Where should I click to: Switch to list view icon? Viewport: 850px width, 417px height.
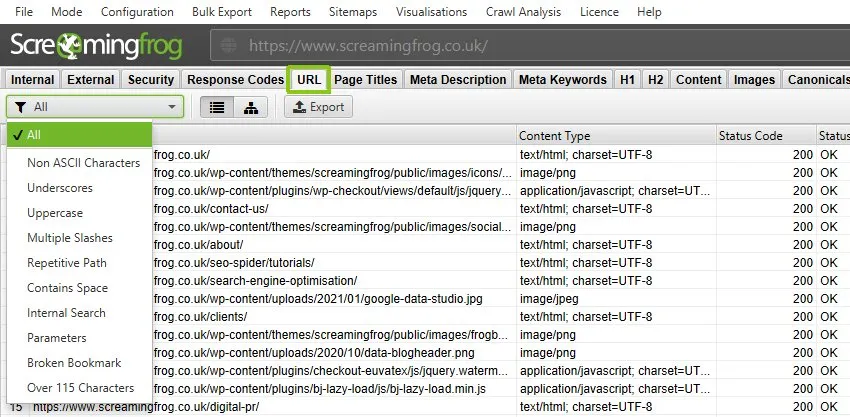pyautogui.click(x=217, y=107)
